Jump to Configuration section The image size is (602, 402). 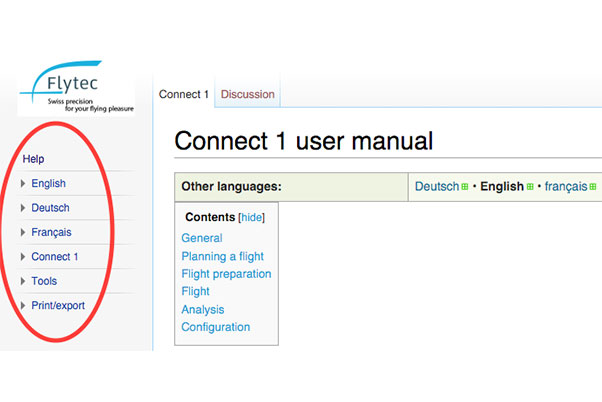click(216, 327)
